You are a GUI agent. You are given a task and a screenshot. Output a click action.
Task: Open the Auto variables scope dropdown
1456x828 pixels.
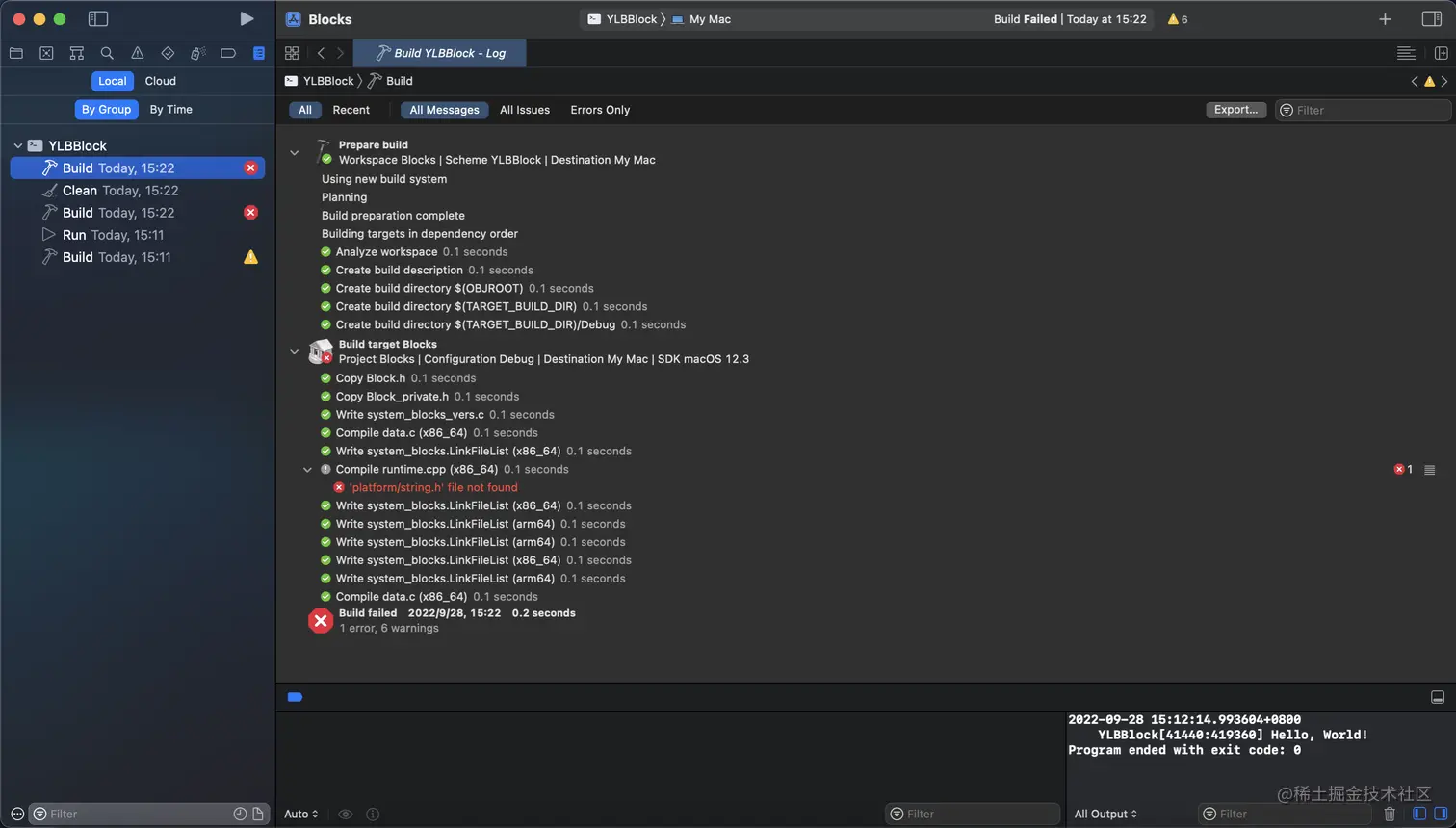pos(301,814)
